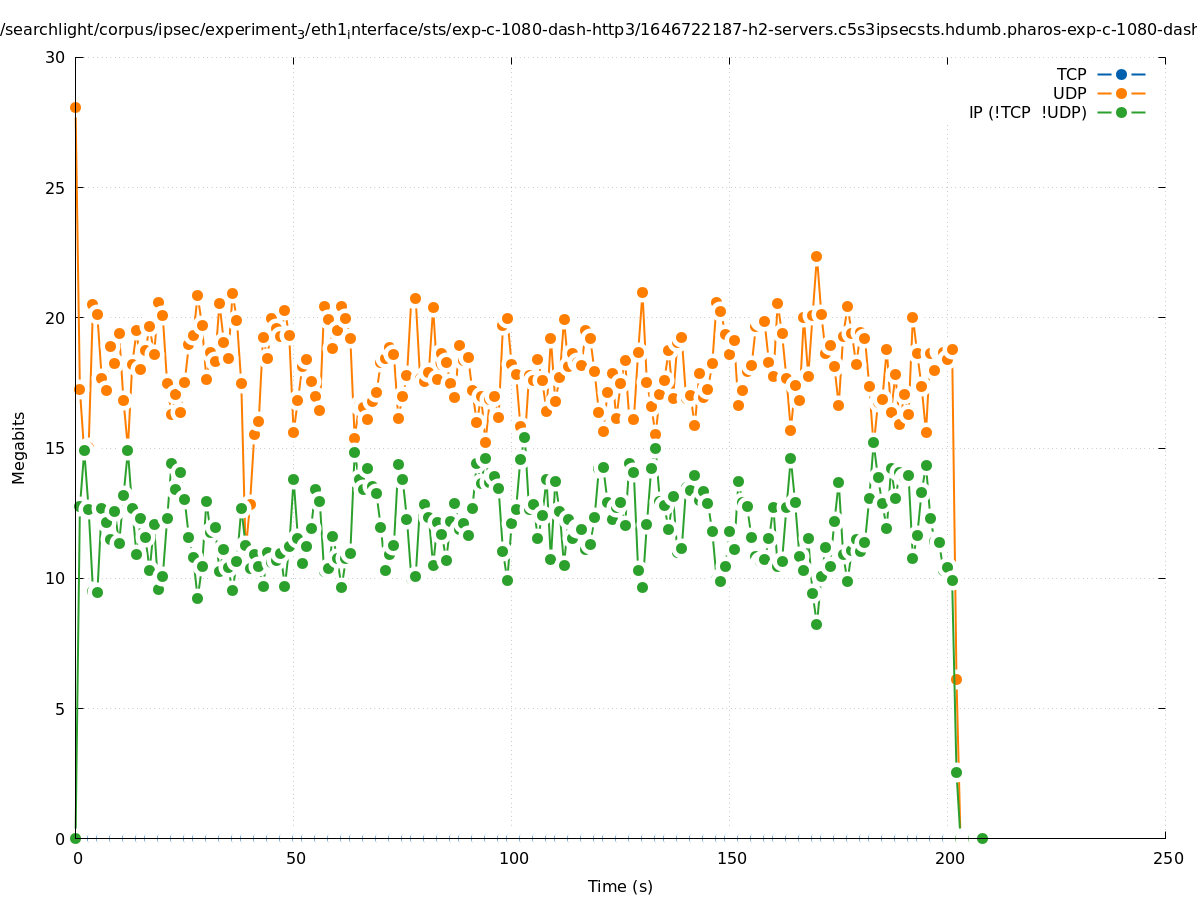
Task: Click the Time (s) x-axis label
Action: point(620,886)
